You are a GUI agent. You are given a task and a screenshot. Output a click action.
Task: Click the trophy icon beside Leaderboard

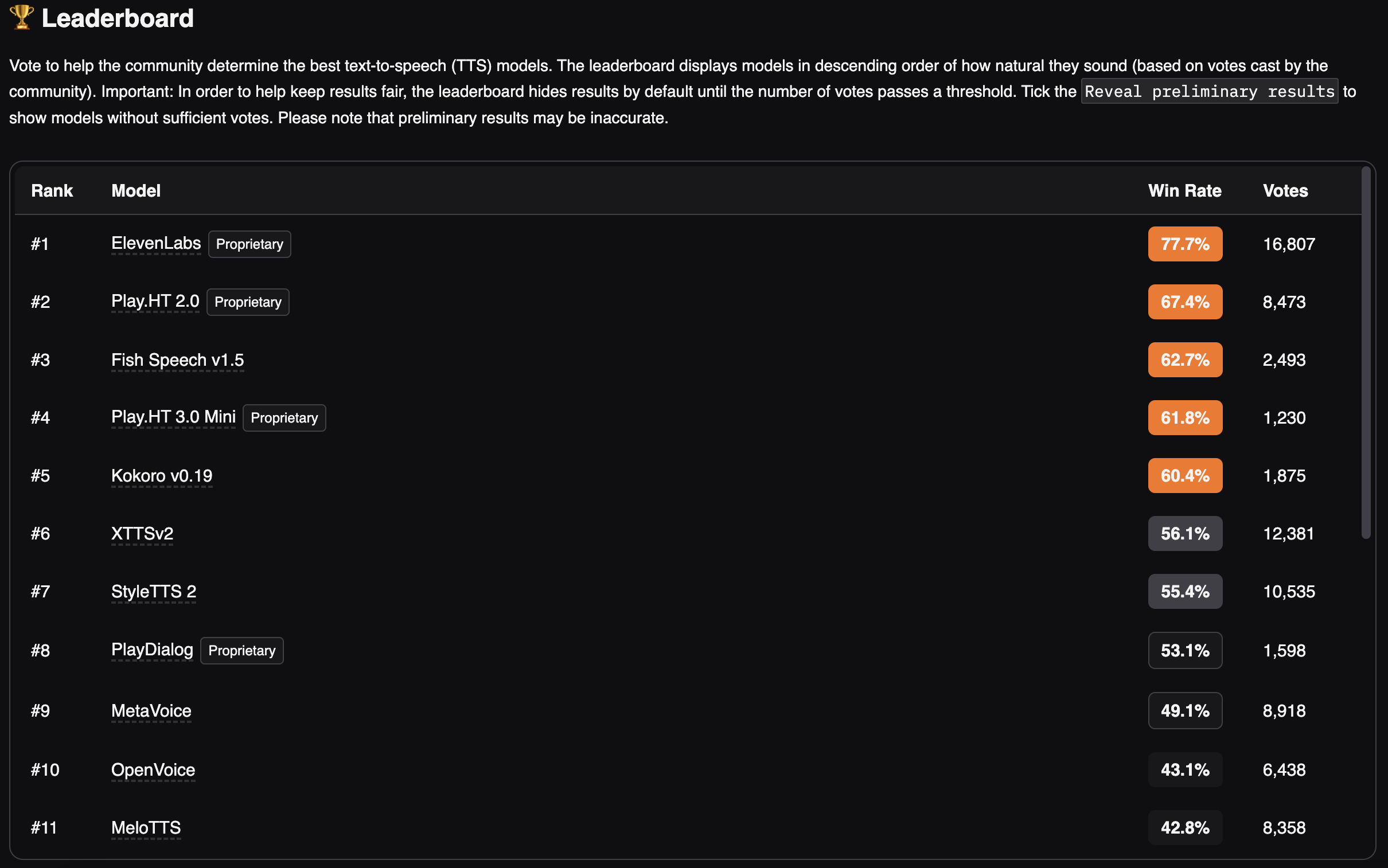[x=22, y=17]
